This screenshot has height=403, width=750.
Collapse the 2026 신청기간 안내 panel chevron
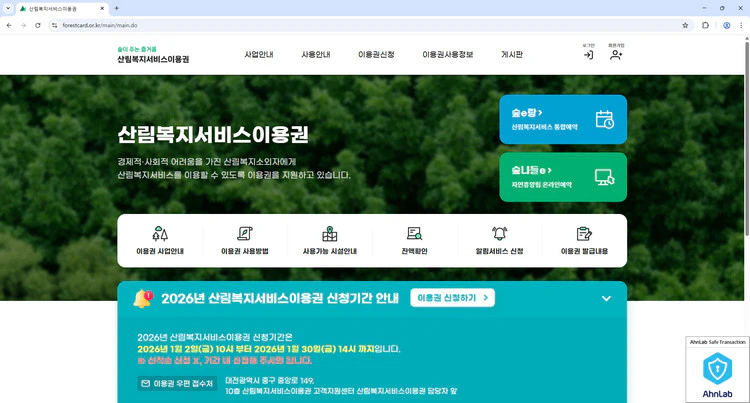pos(606,298)
